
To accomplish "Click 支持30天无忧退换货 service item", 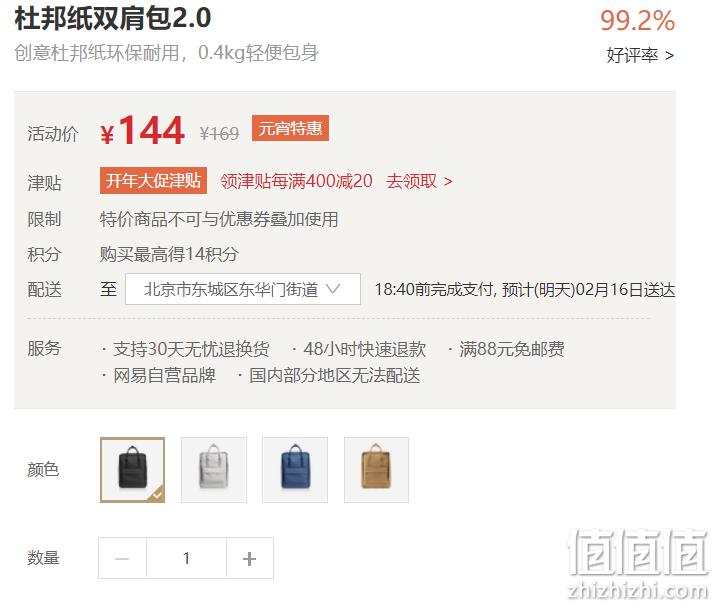I will [191, 349].
